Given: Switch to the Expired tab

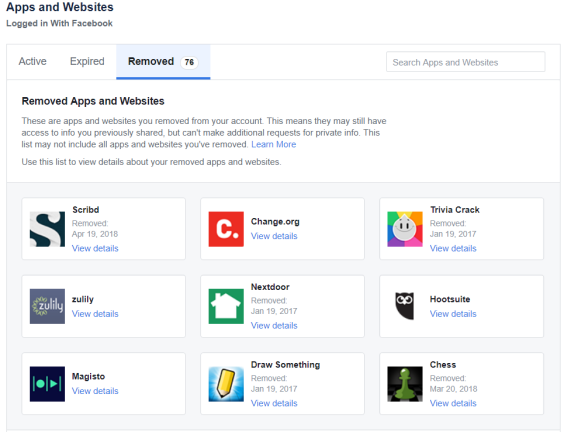Looking at the screenshot, I should click(87, 62).
